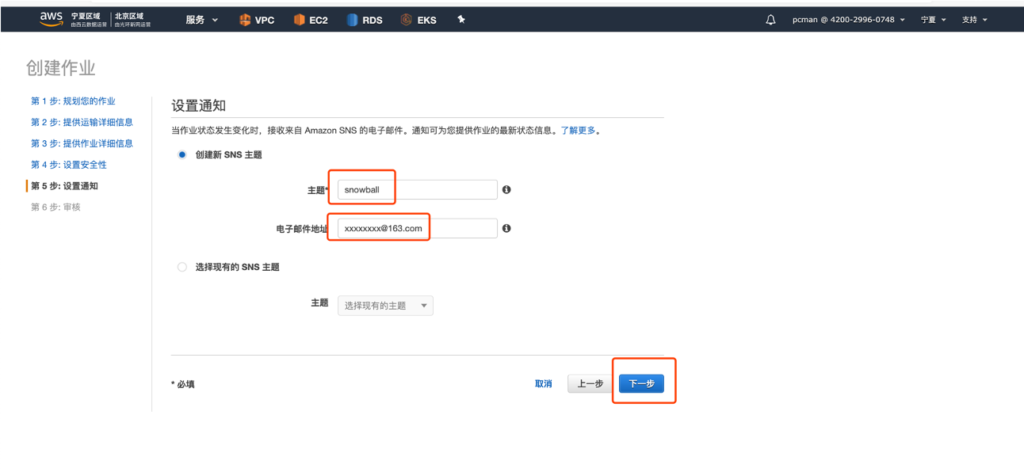Open the RDS service shortcut
Screen dimensions: 1024x472
366,20
